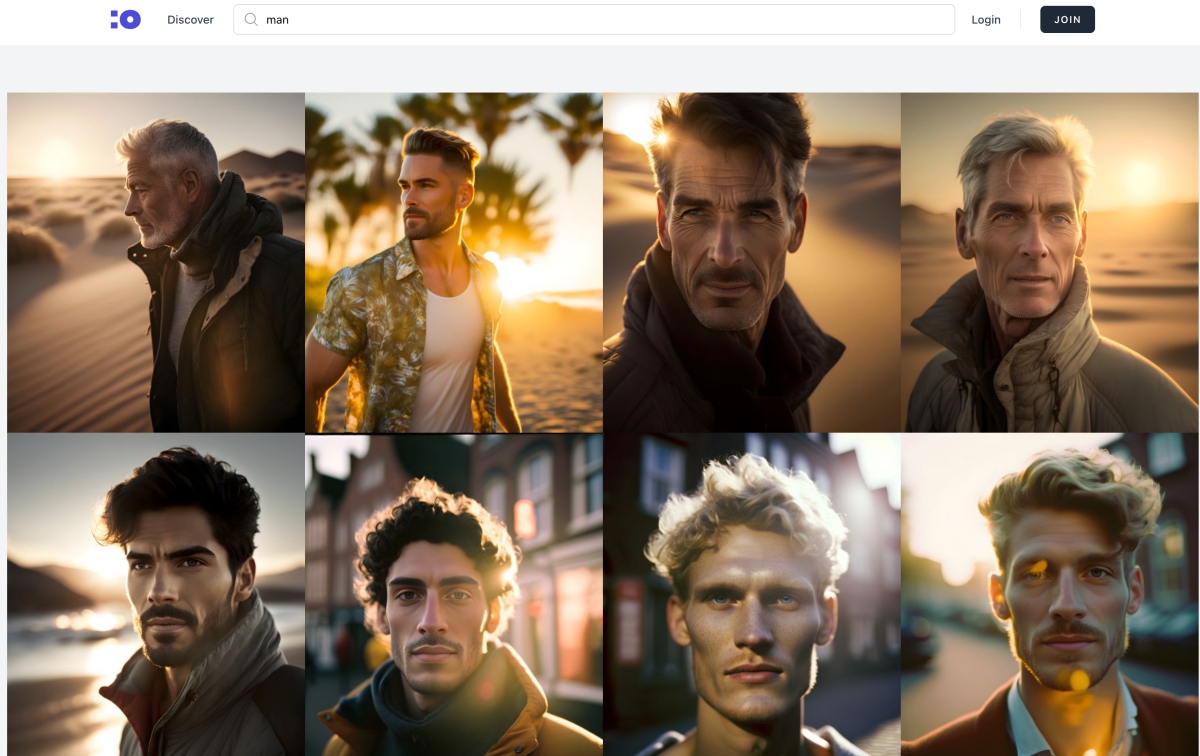Open the floral shirt man with palm trees photo
The width and height of the screenshot is (1200, 756).
pyautogui.click(x=453, y=262)
